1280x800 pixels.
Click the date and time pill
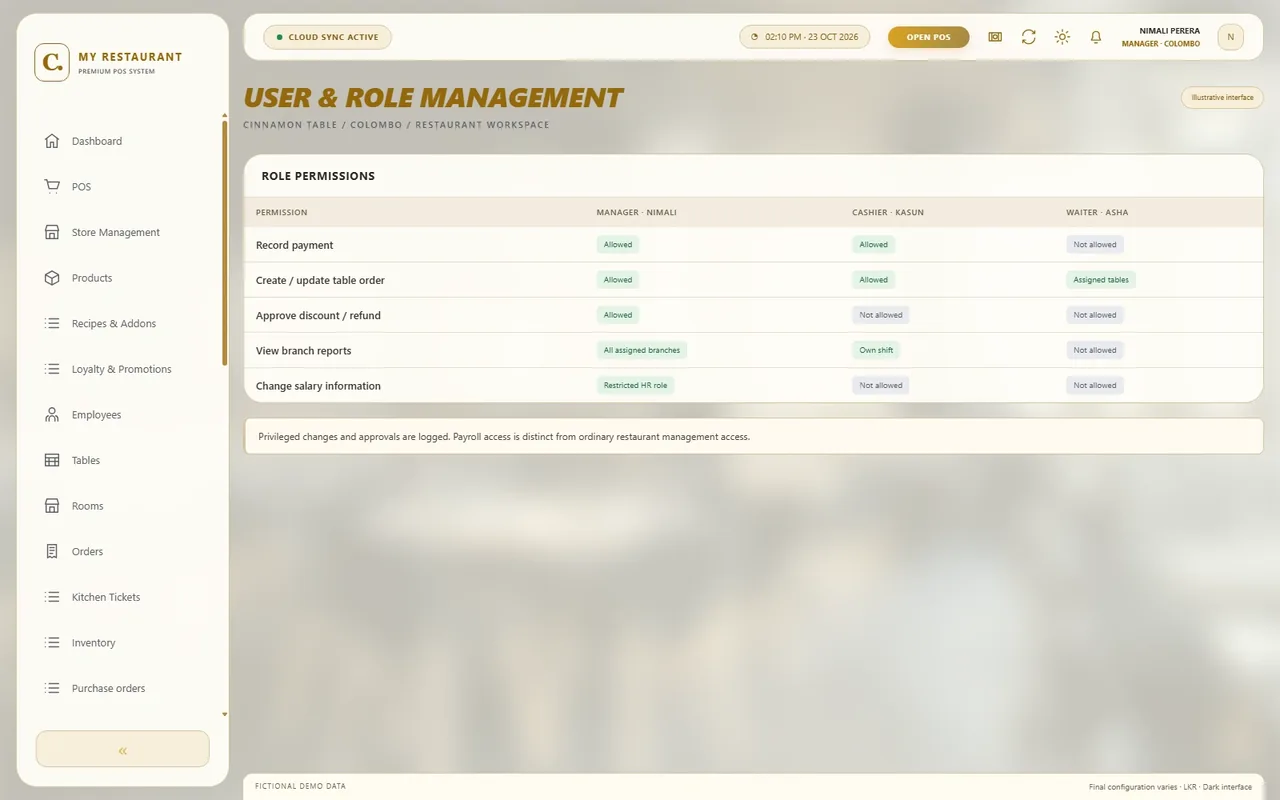(x=805, y=37)
